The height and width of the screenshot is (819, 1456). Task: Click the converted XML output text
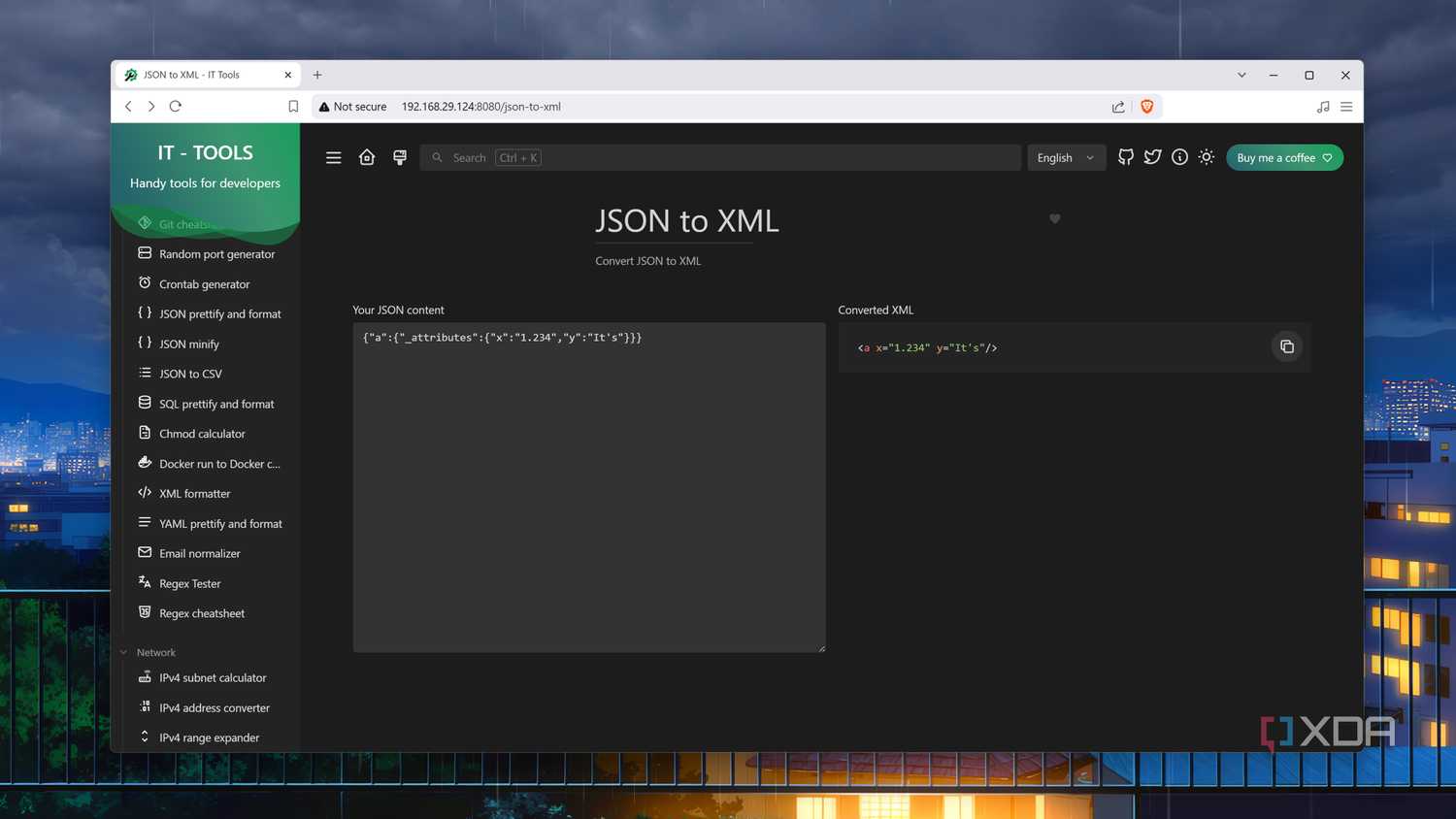tap(927, 347)
